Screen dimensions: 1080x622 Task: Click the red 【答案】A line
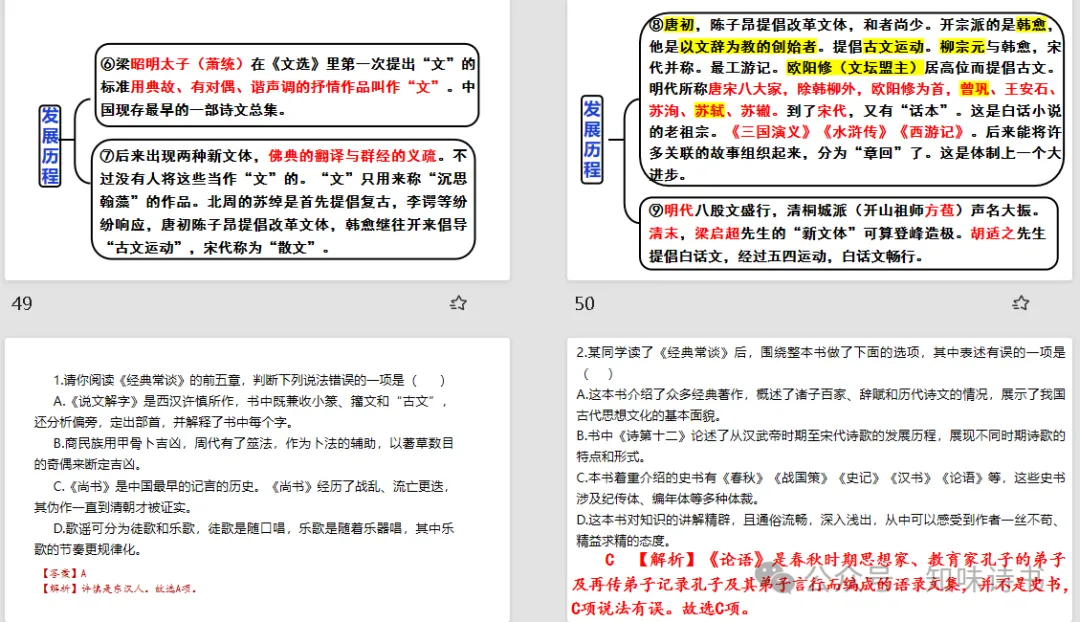(64, 573)
